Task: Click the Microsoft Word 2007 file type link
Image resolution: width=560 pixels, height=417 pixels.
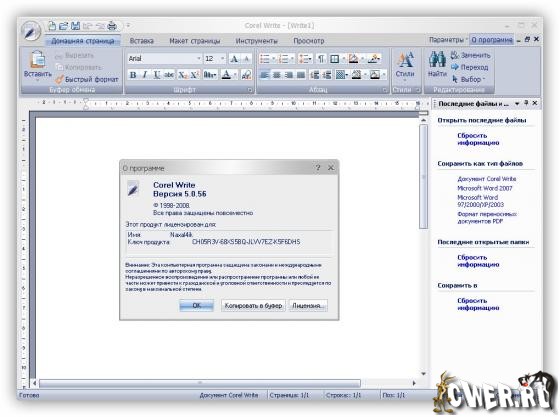Action: [x=485, y=188]
